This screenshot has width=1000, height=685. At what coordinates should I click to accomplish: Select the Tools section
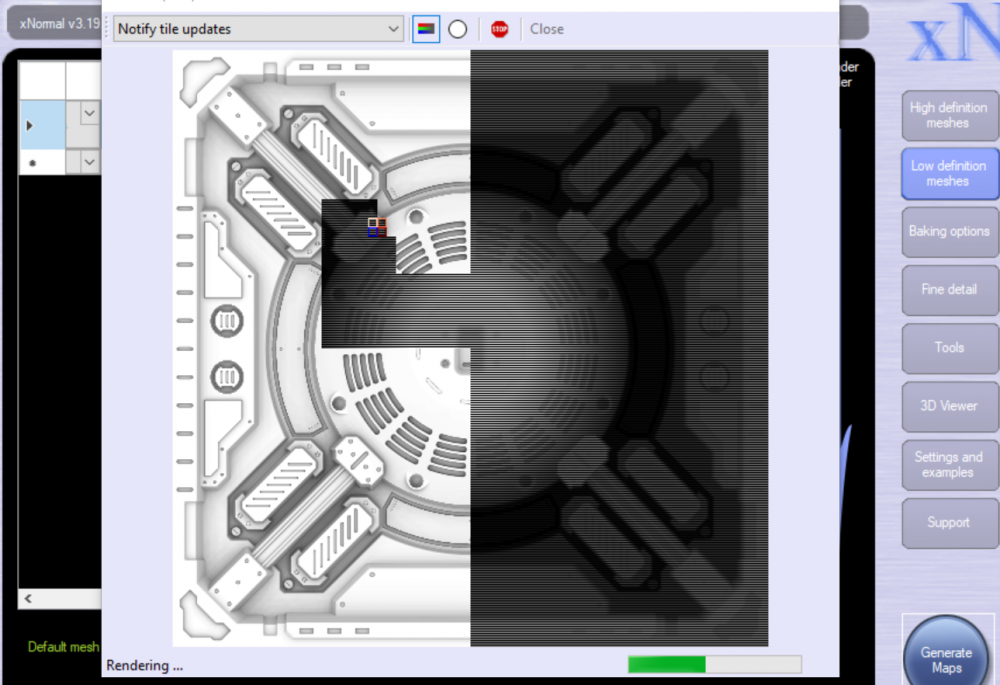[948, 347]
